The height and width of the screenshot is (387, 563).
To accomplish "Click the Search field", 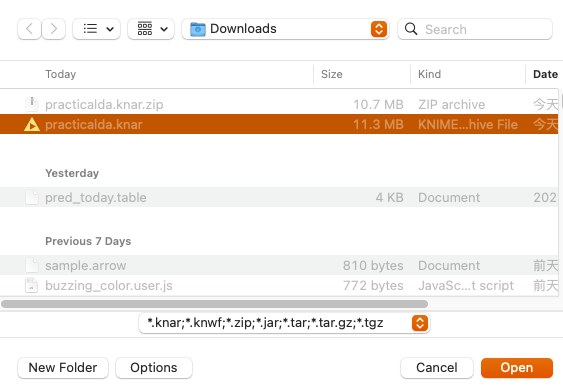I will pyautogui.click(x=475, y=29).
